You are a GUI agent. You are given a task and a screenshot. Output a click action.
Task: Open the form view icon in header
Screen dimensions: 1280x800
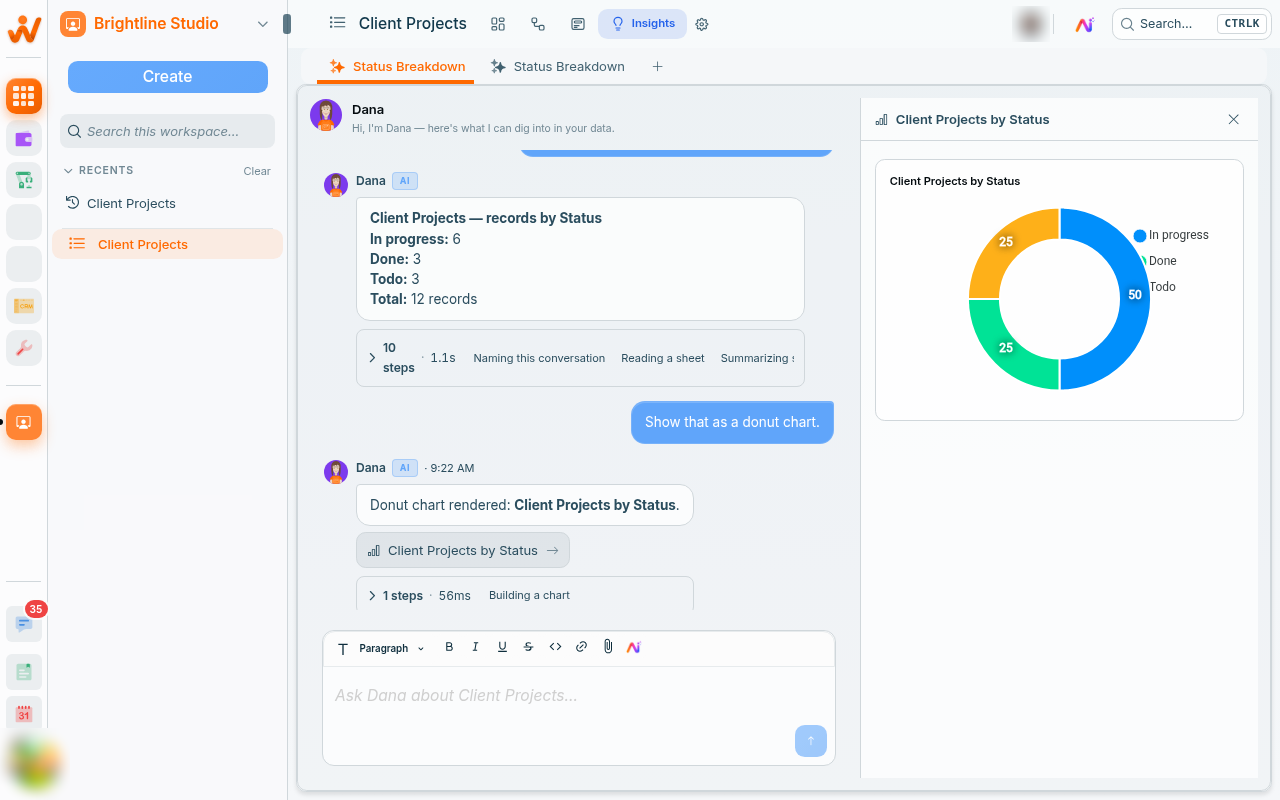tap(578, 24)
